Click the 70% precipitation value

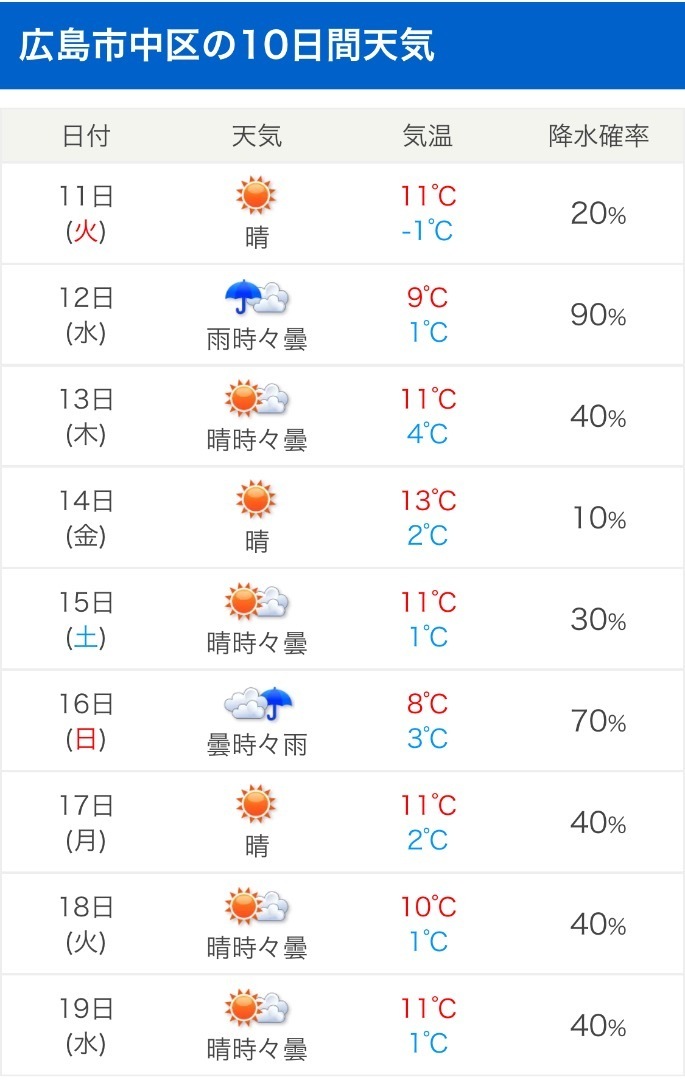pos(598,721)
